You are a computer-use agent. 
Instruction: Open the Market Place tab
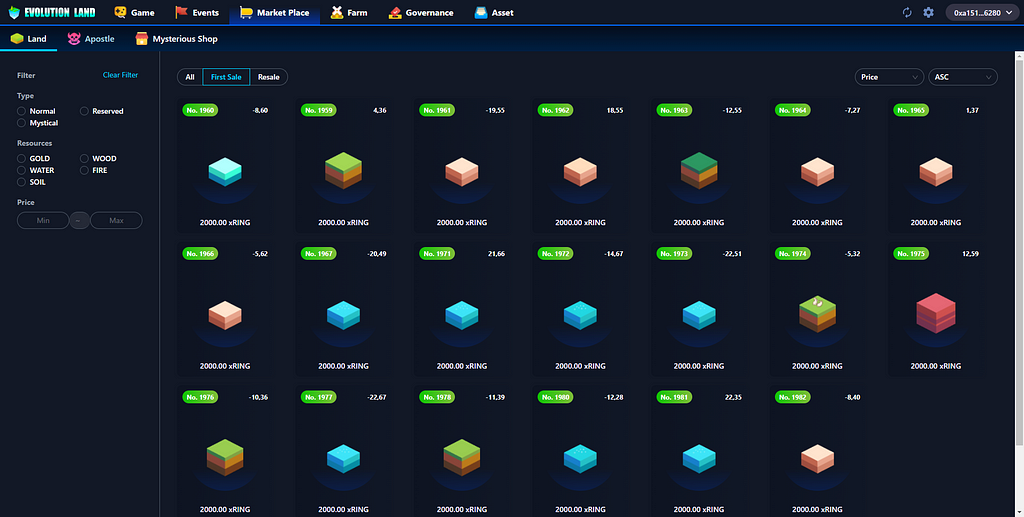pos(274,12)
